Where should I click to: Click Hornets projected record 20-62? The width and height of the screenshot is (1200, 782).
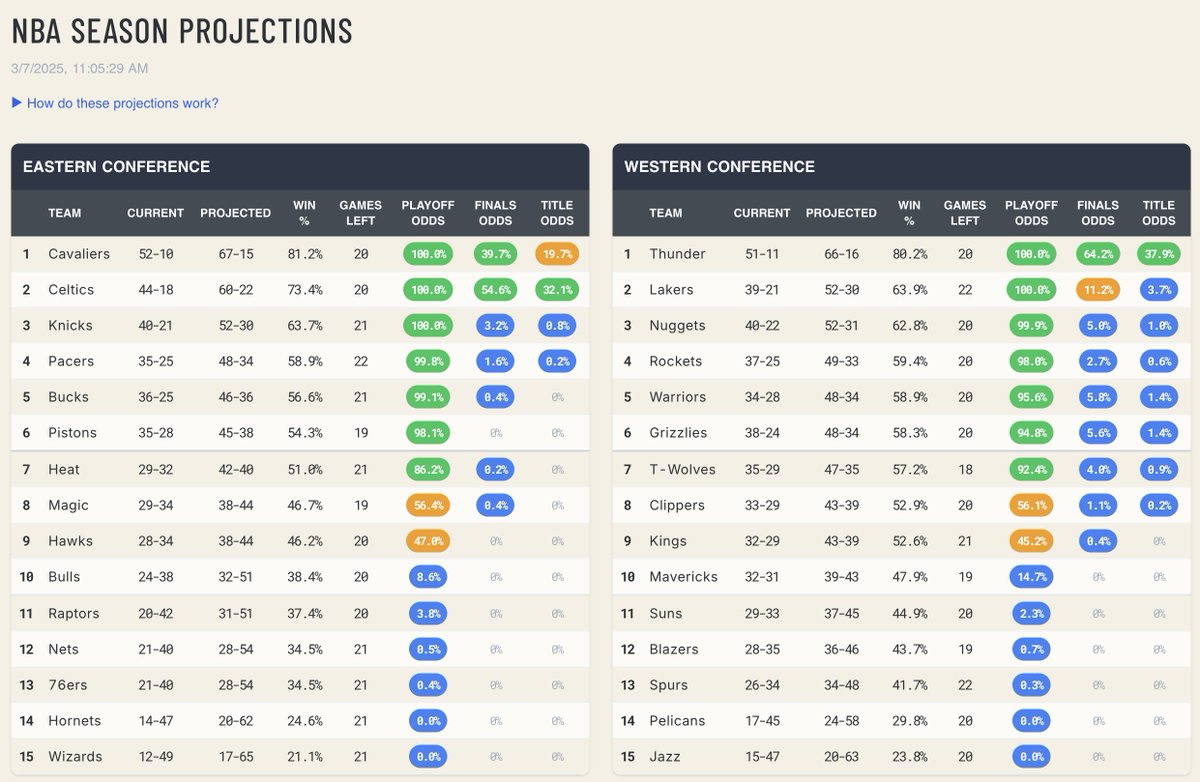tap(236, 721)
